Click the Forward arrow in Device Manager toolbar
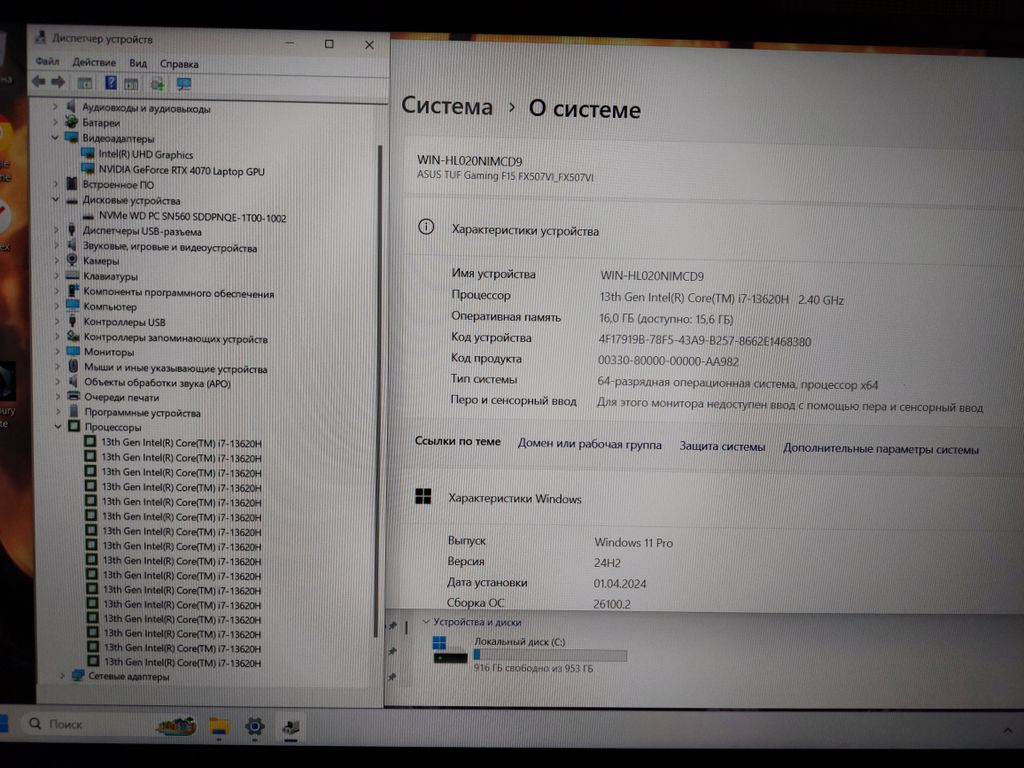Viewport: 1024px width, 768px height. pos(58,83)
